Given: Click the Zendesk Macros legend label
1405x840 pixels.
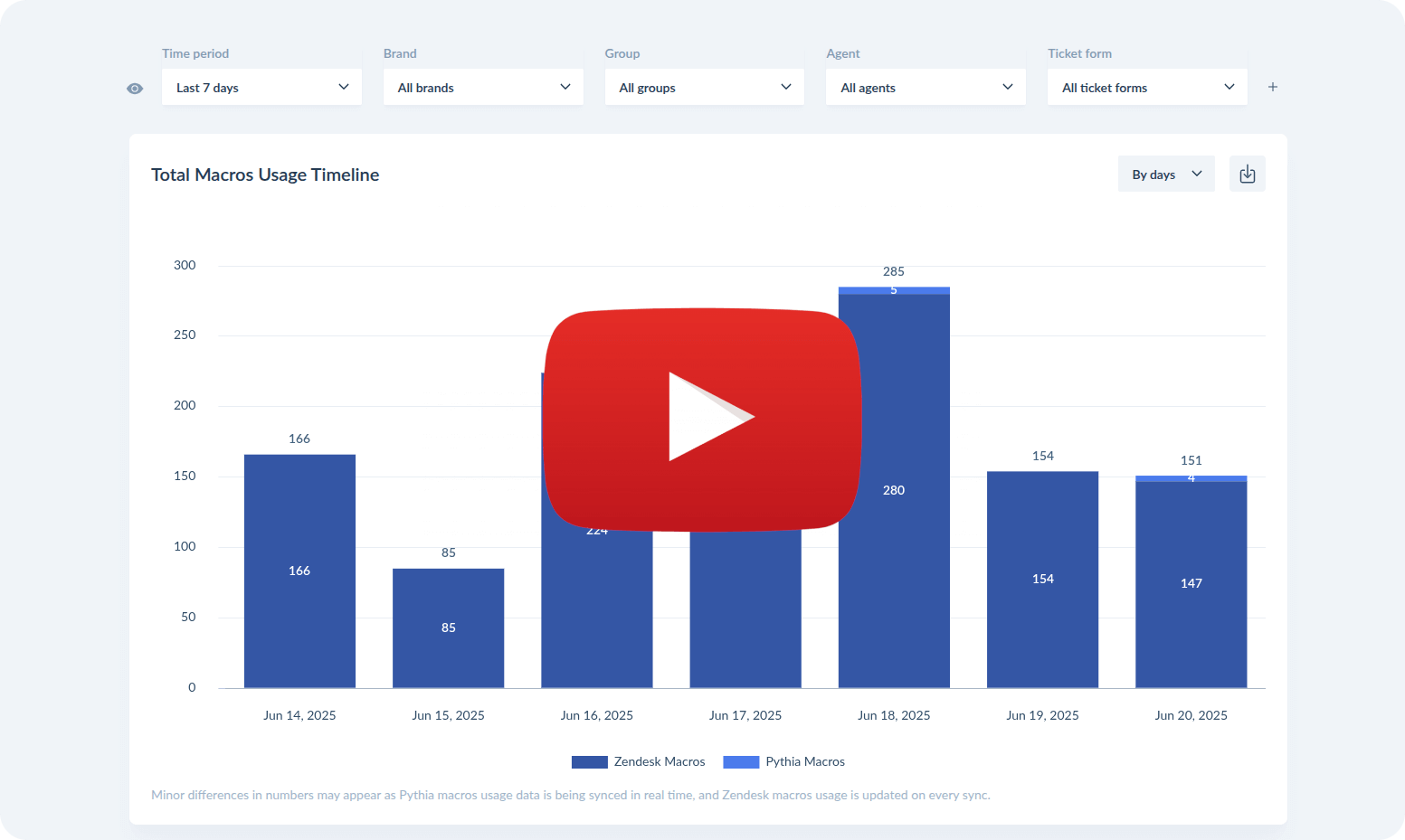Looking at the screenshot, I should (x=660, y=762).
